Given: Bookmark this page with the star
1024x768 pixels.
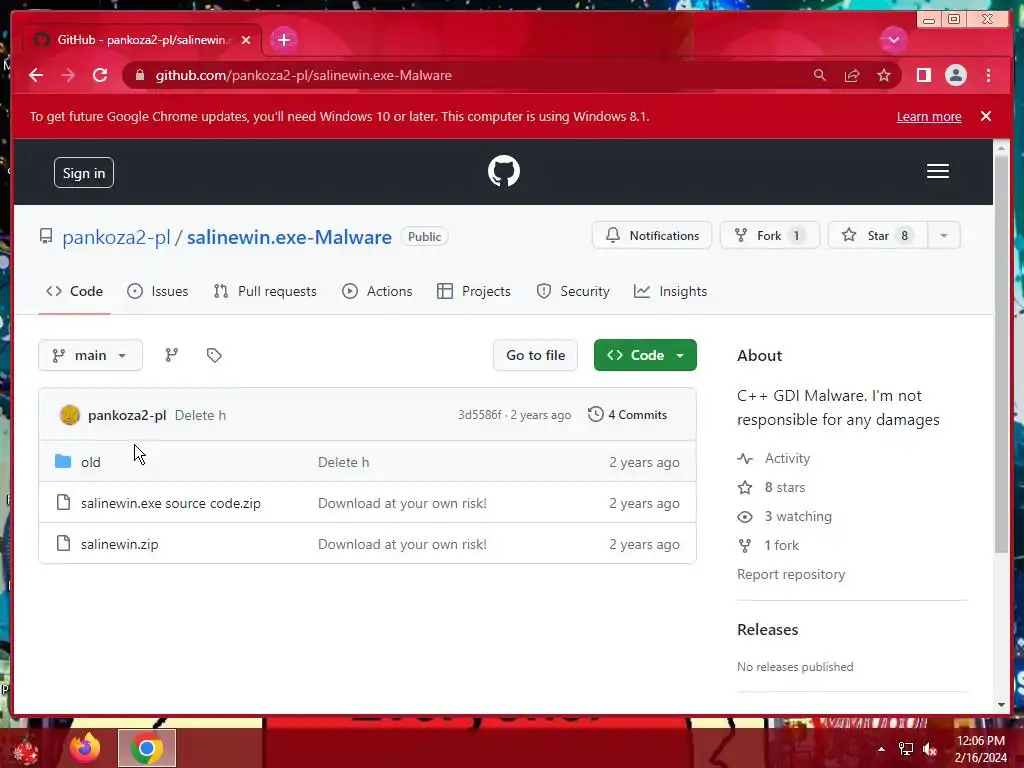Looking at the screenshot, I should tap(884, 75).
